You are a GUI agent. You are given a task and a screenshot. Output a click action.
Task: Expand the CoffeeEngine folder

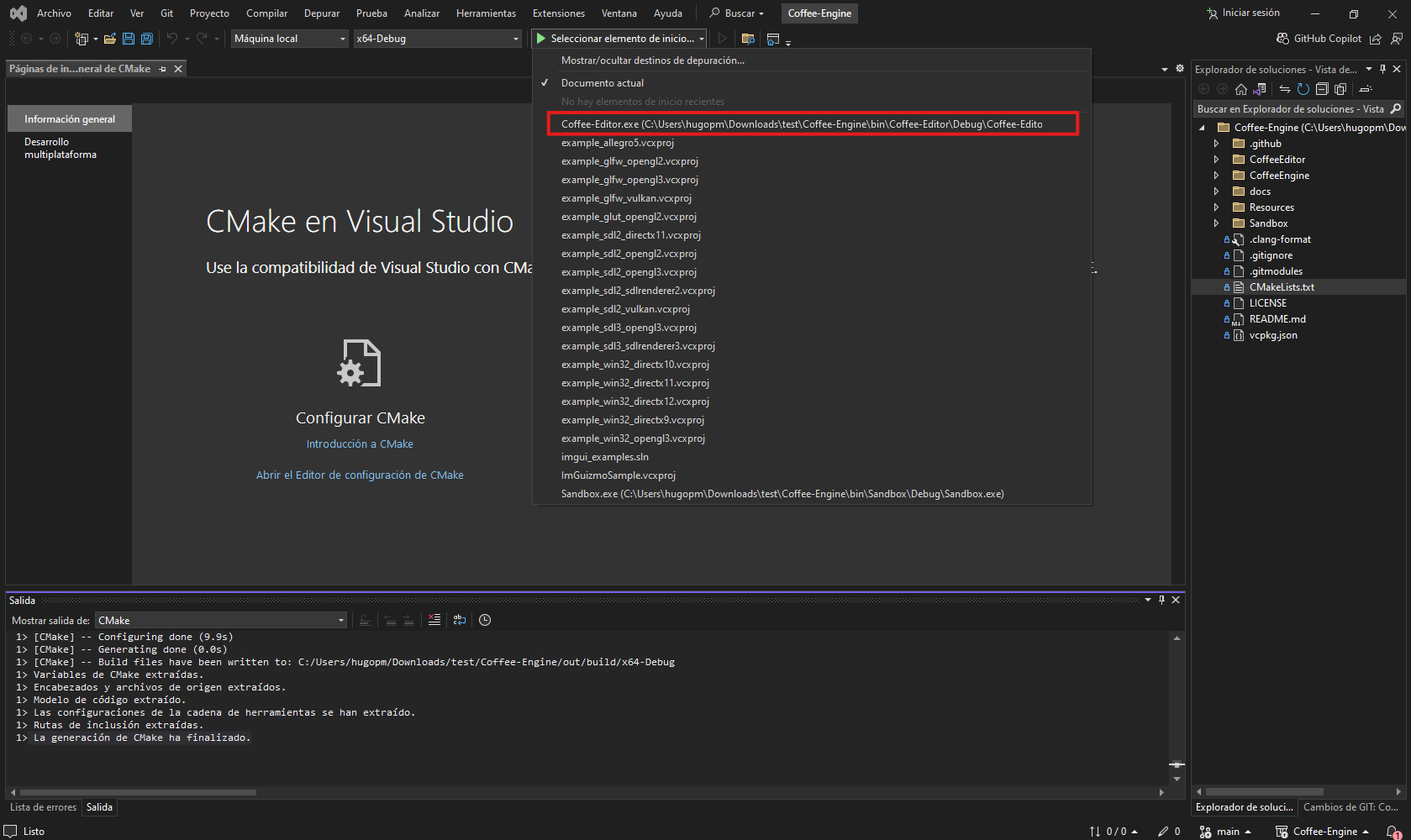click(1216, 176)
